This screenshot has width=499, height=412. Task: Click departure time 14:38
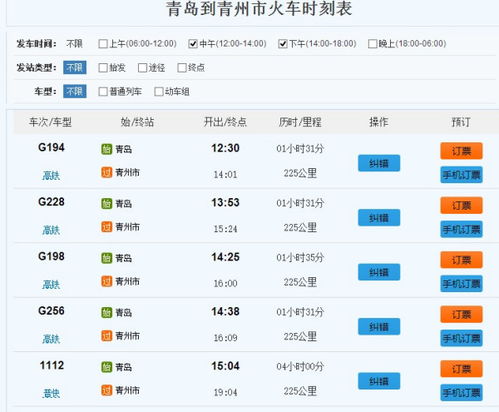click(x=225, y=311)
